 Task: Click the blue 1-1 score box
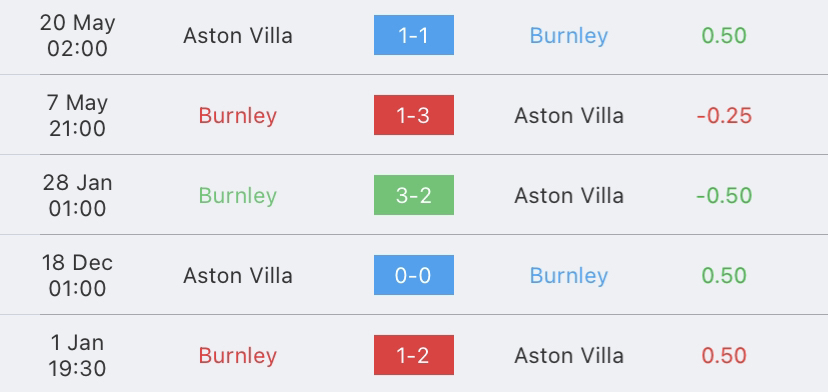pos(413,35)
